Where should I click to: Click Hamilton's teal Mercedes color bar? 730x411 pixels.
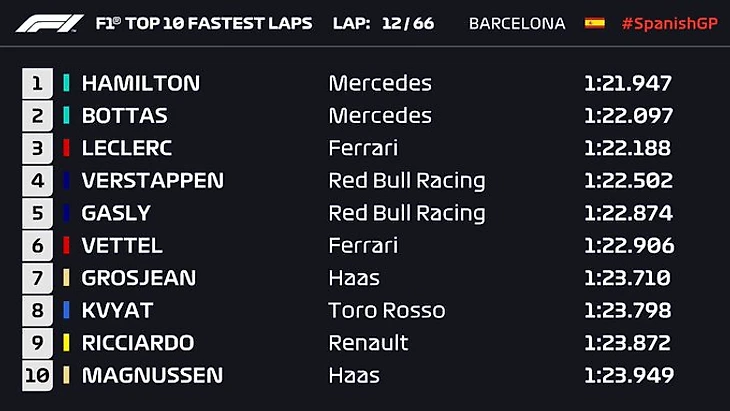(67, 83)
